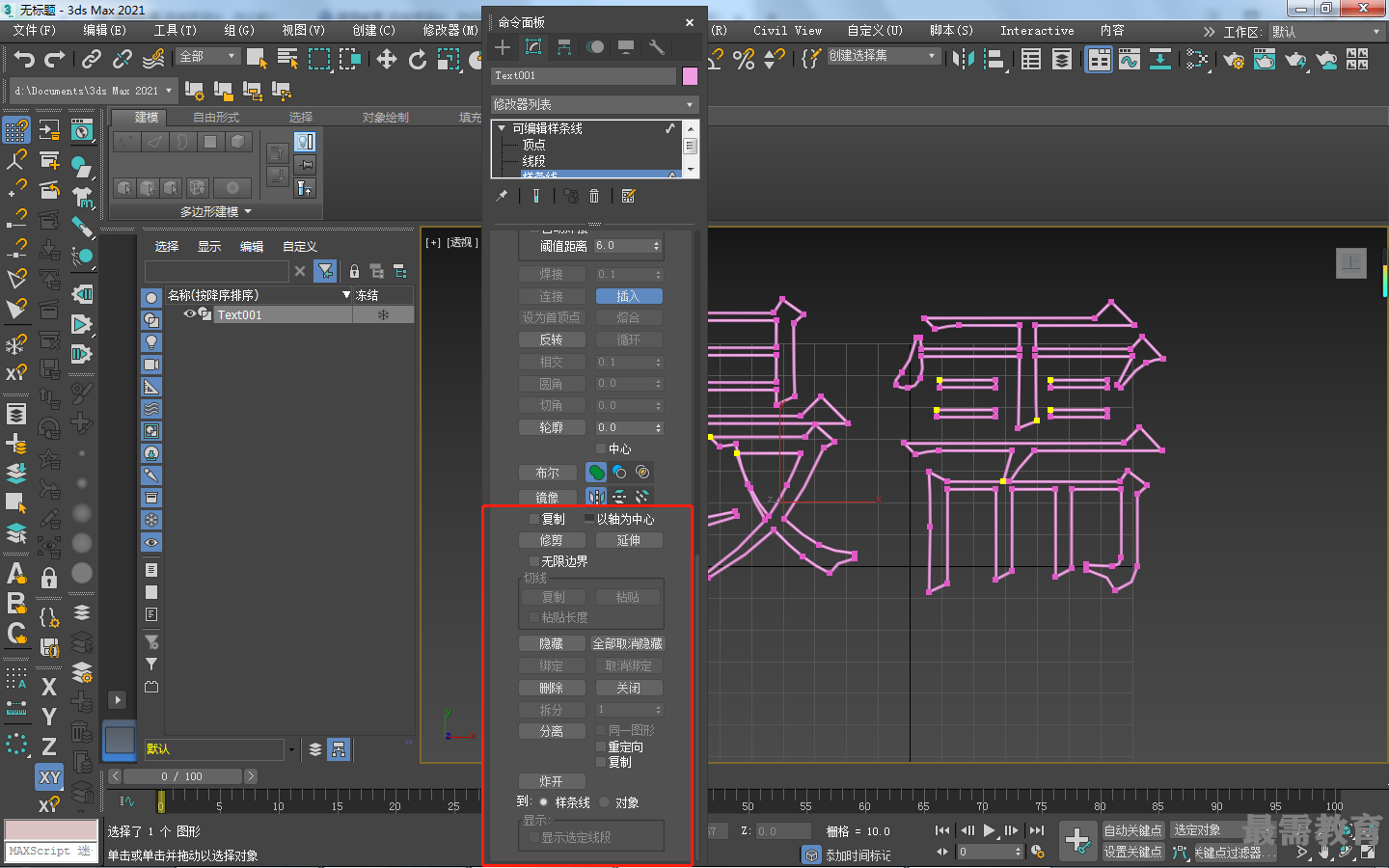Collapse the 可编辑样条线 modifier tree
This screenshot has width=1389, height=868.
(502, 128)
